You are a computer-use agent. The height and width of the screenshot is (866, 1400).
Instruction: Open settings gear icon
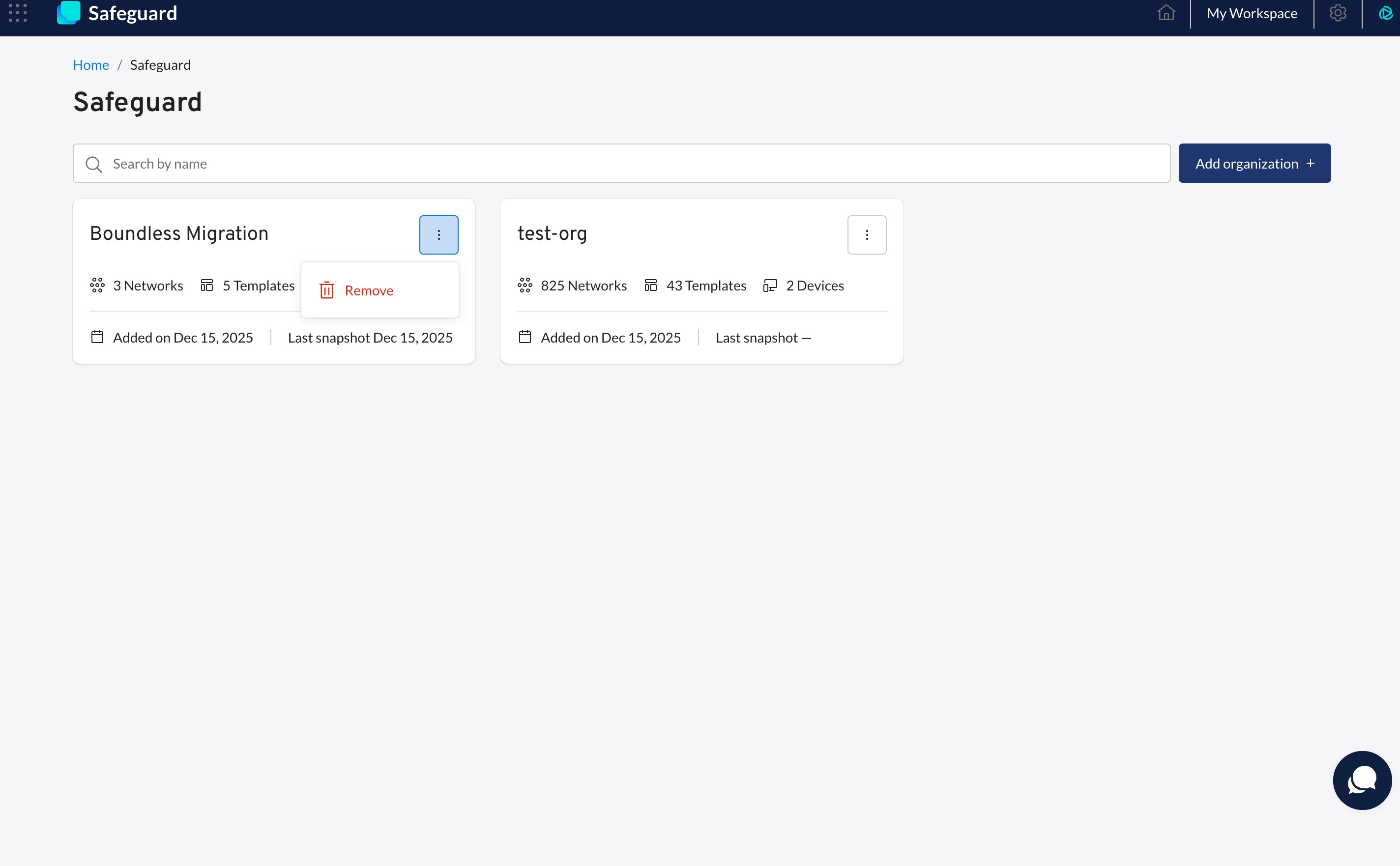(1338, 13)
